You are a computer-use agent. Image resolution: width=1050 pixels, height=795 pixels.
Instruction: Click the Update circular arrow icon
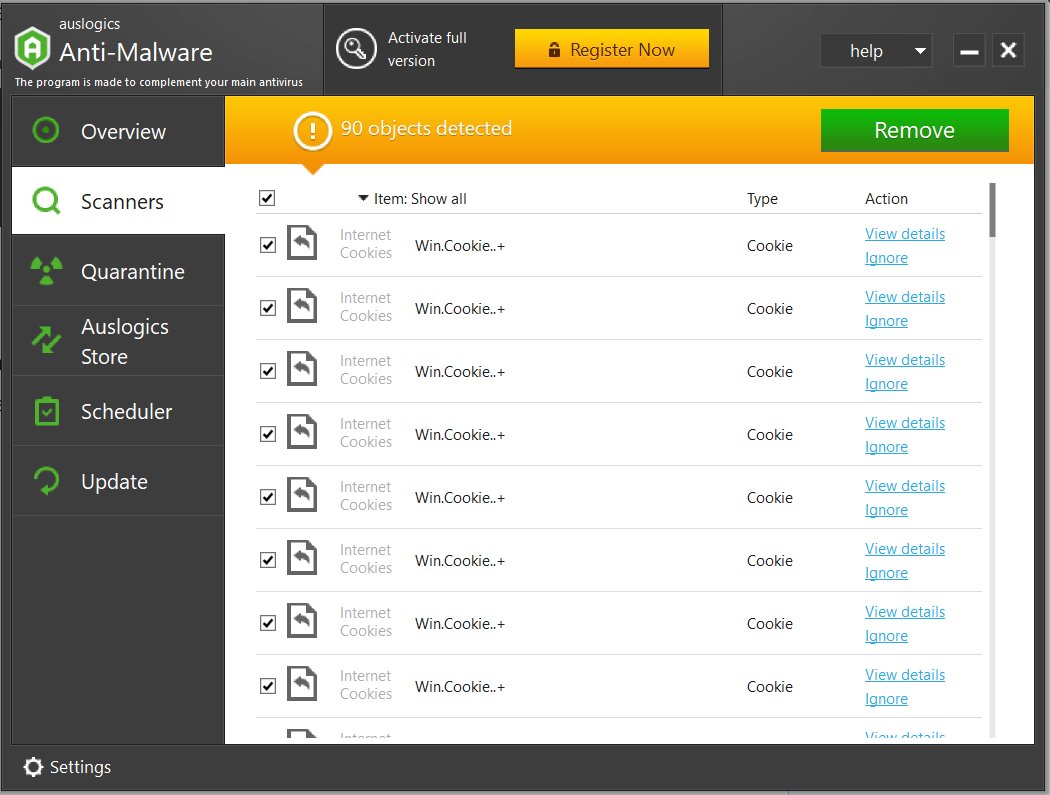tap(46, 481)
